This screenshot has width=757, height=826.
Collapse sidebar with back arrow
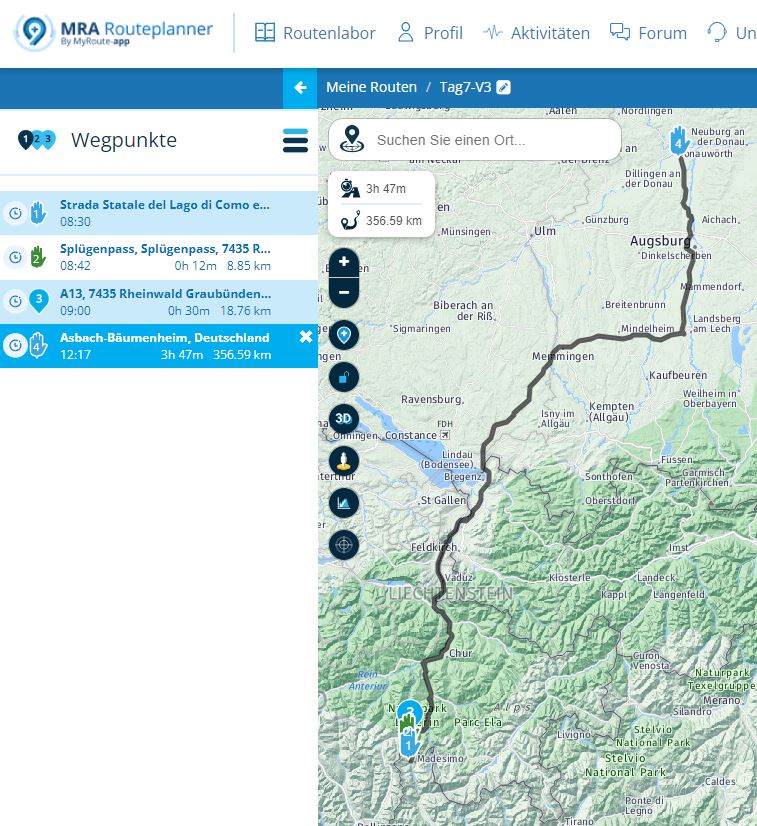pos(300,87)
